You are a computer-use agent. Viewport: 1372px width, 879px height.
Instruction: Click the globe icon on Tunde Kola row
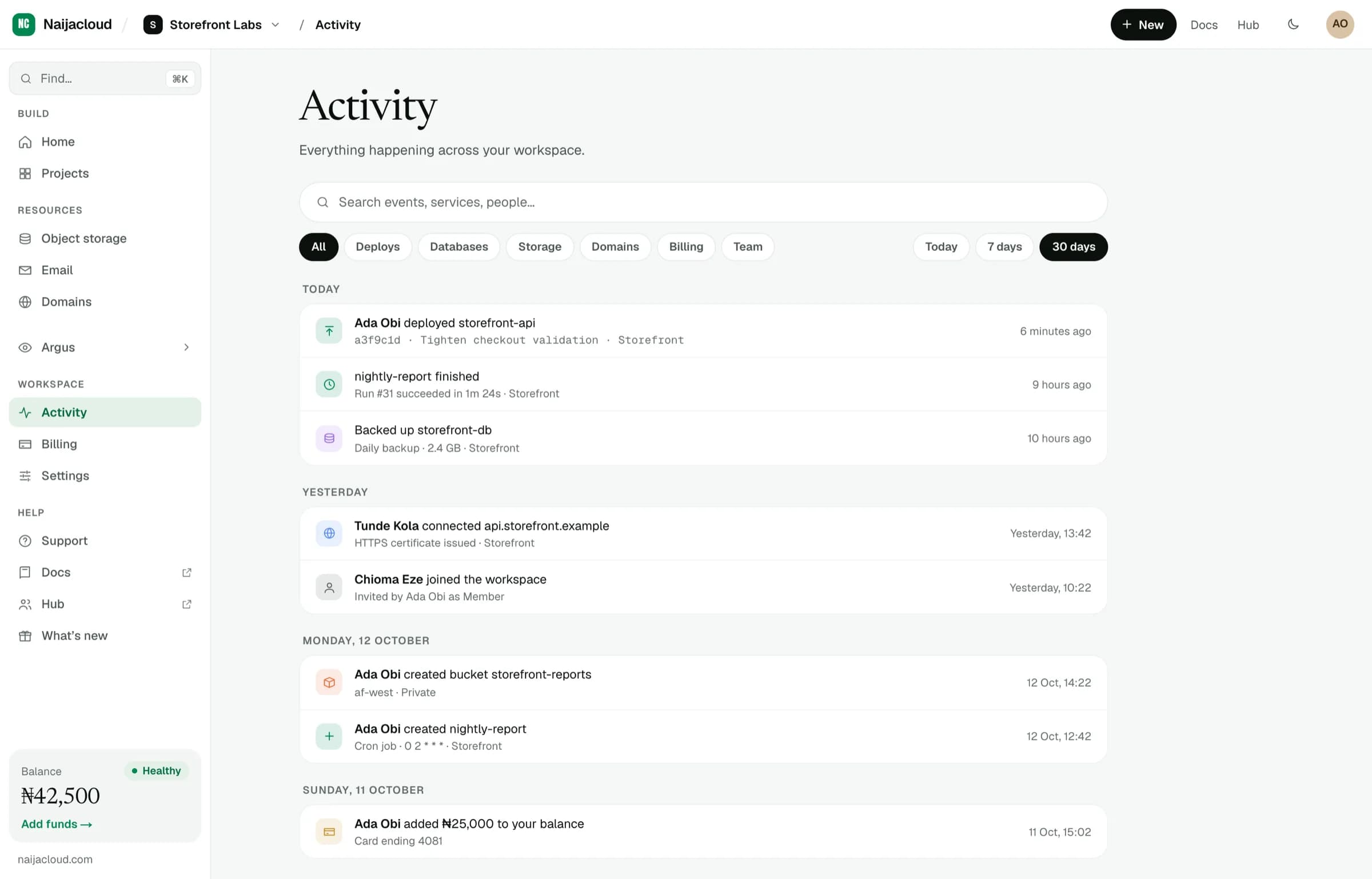pyautogui.click(x=329, y=533)
